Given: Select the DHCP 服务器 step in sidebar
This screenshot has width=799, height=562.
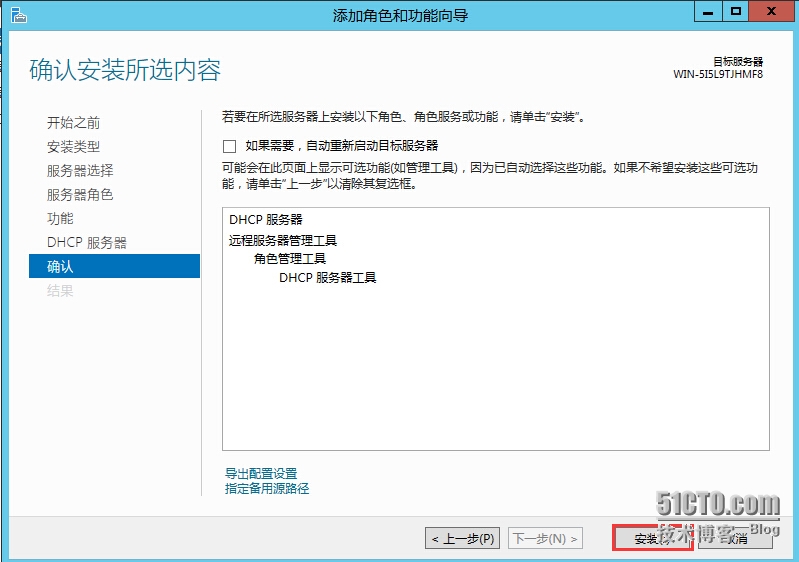Looking at the screenshot, I should (x=87, y=243).
